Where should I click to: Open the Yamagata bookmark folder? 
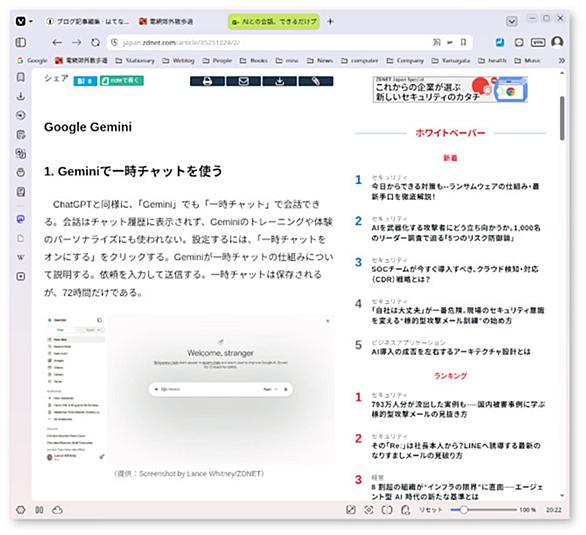pyautogui.click(x=451, y=61)
